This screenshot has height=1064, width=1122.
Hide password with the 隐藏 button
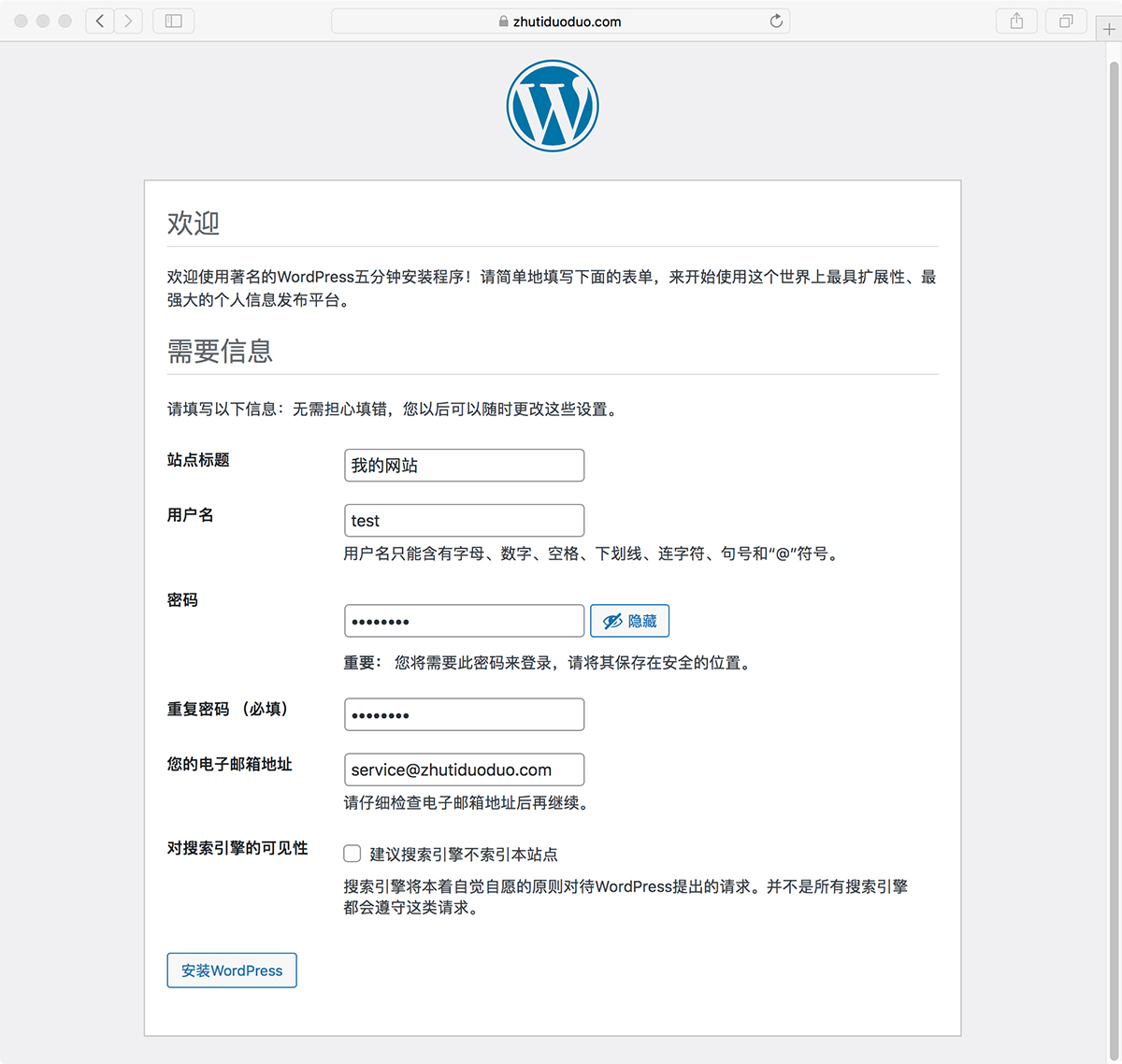(x=630, y=621)
